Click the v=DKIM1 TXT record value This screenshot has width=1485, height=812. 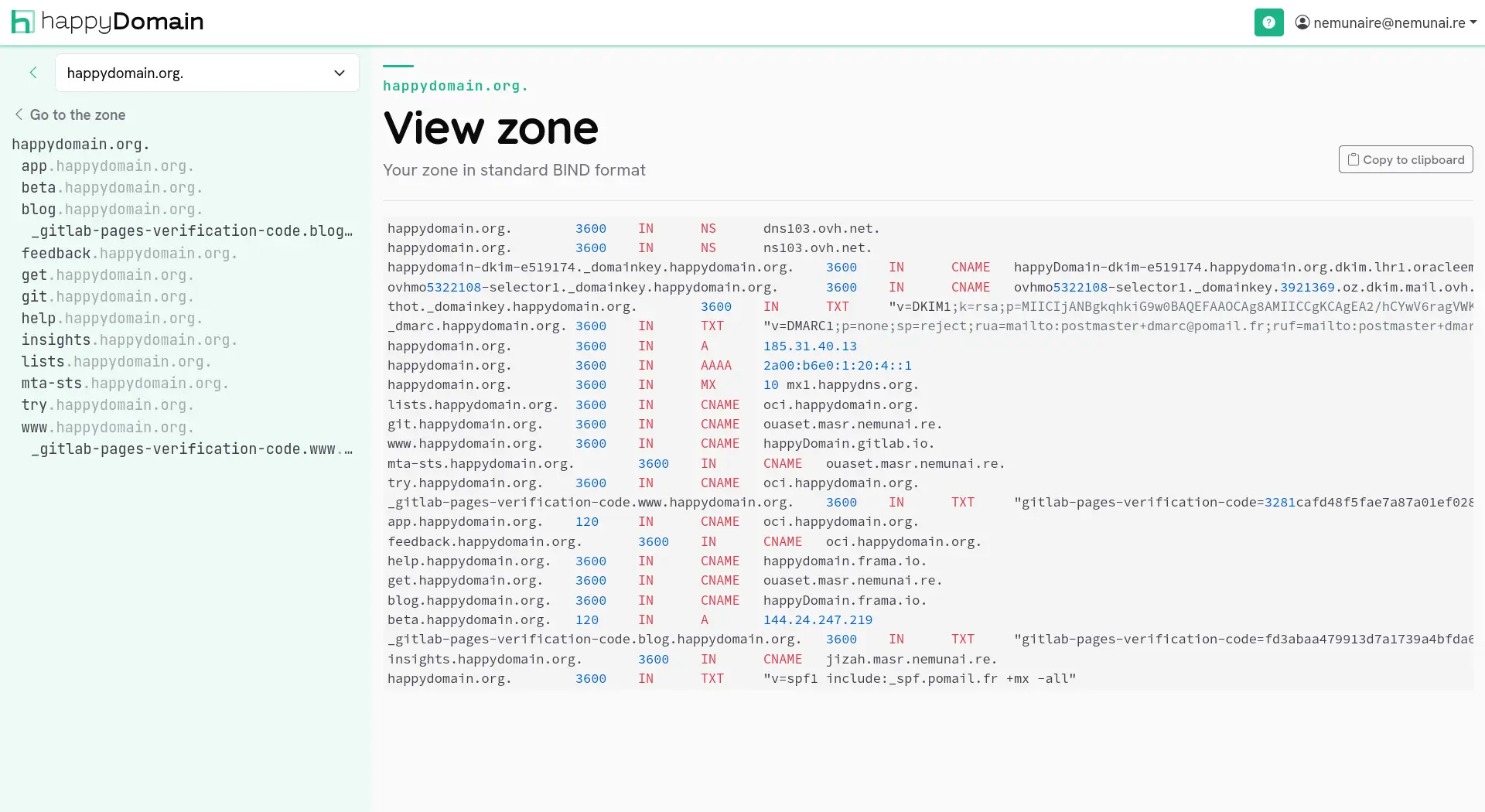click(x=1180, y=306)
